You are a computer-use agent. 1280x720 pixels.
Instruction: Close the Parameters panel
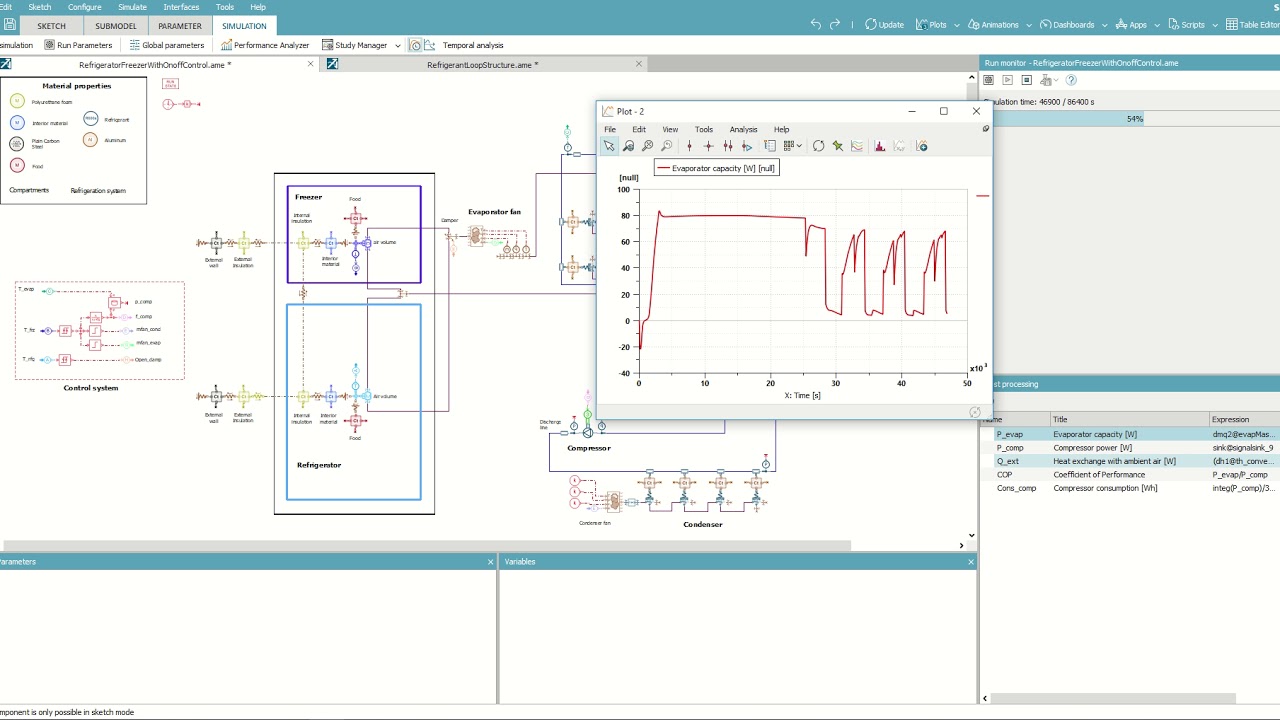[490, 562]
